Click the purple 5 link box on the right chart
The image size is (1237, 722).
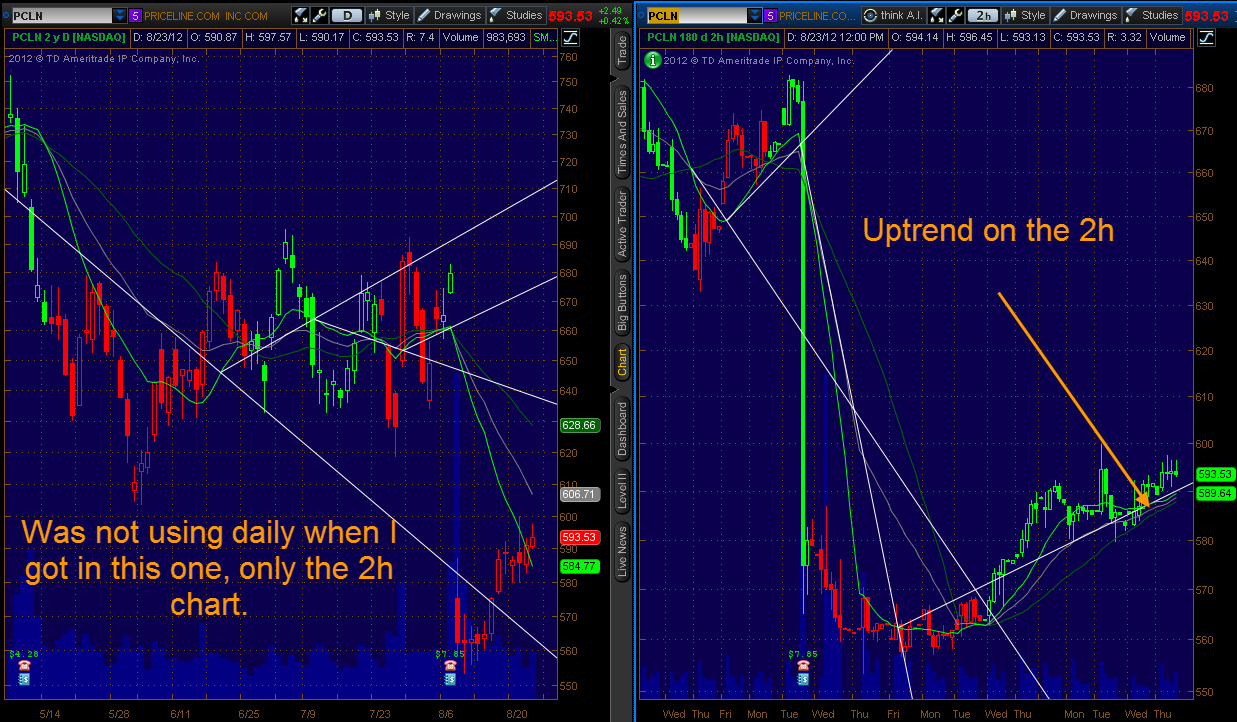pyautogui.click(x=770, y=15)
